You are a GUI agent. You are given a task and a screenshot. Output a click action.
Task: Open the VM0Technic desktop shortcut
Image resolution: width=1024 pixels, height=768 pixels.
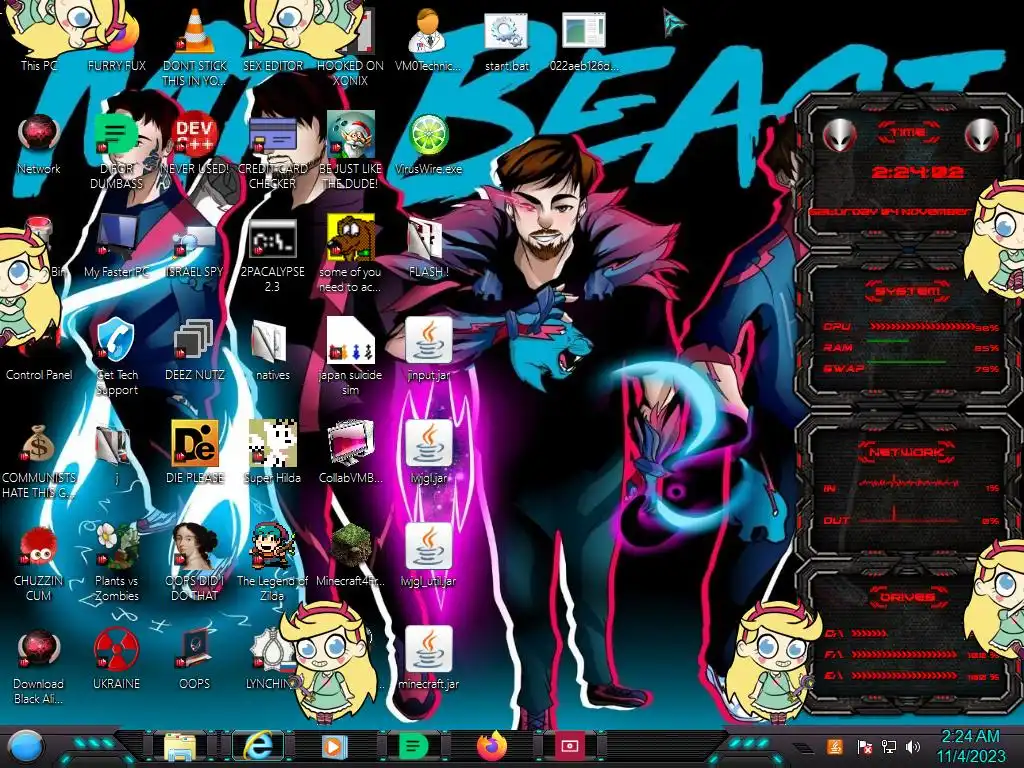point(428,31)
